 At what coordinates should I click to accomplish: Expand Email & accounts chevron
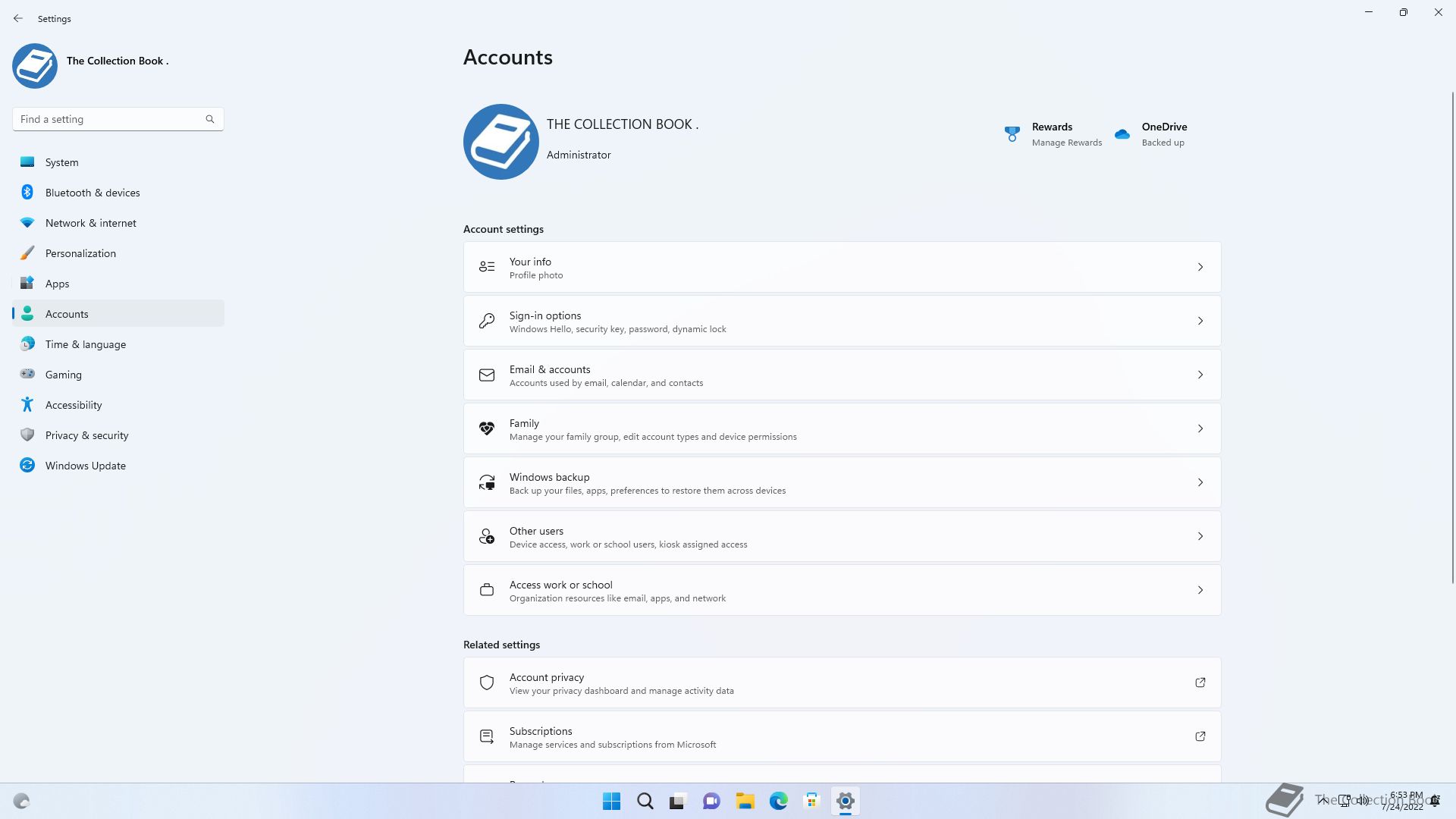click(x=1200, y=375)
